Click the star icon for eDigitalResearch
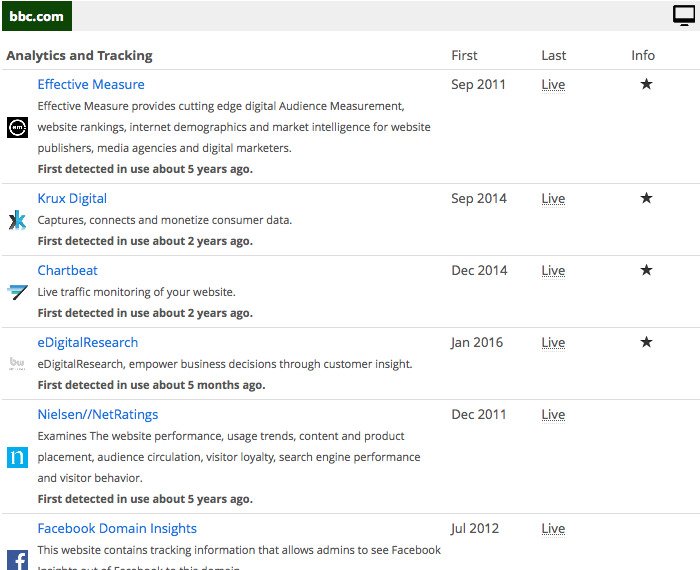This screenshot has height=570, width=700. pos(646,342)
